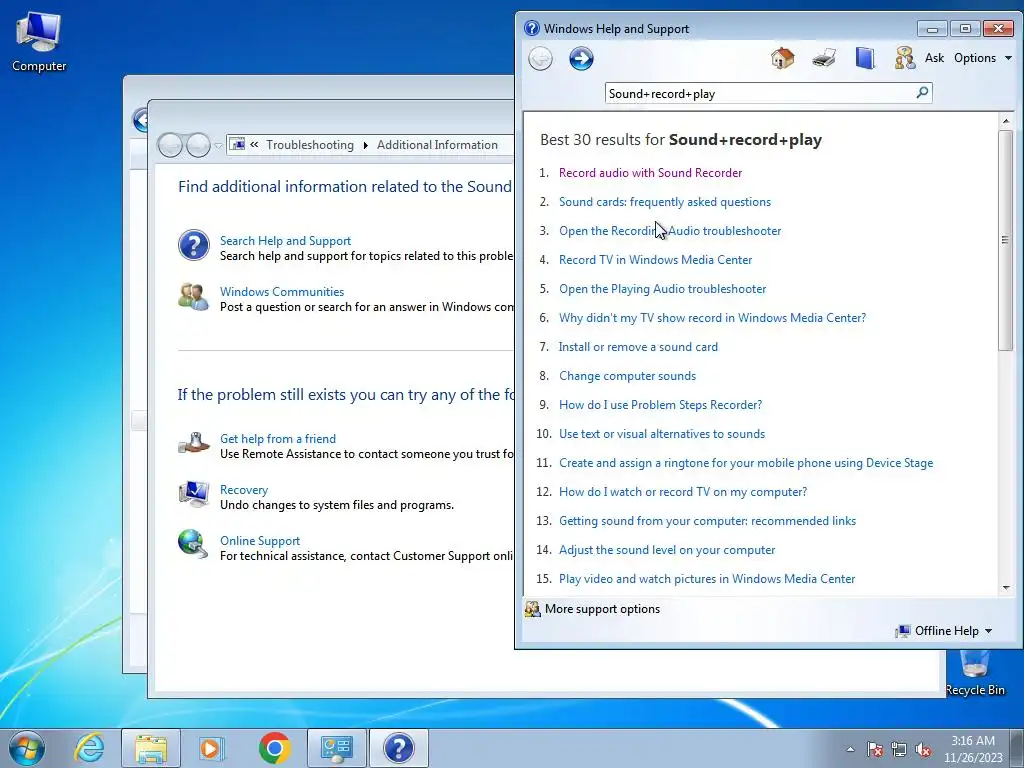The image size is (1024, 768).
Task: Go forward in Help and Support
Action: pyautogui.click(x=581, y=59)
